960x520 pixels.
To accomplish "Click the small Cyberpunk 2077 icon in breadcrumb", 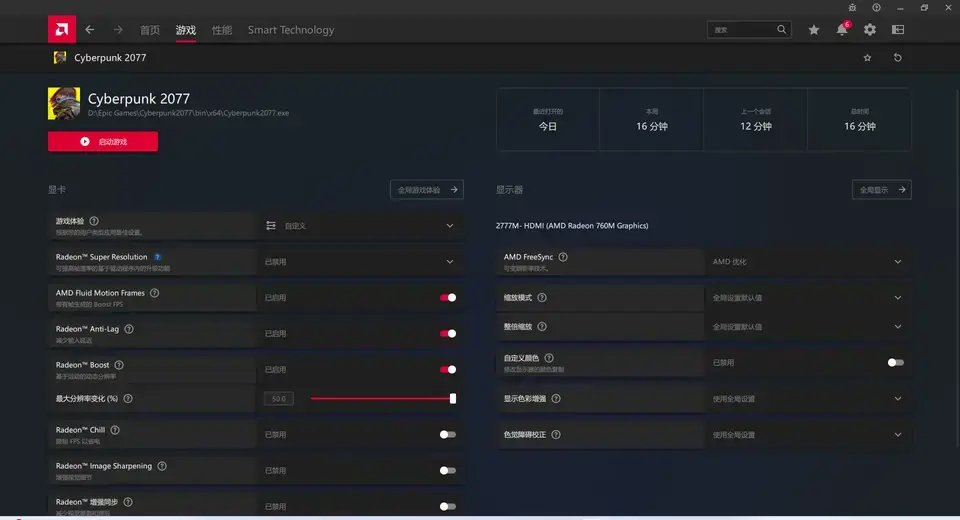I will coord(60,58).
